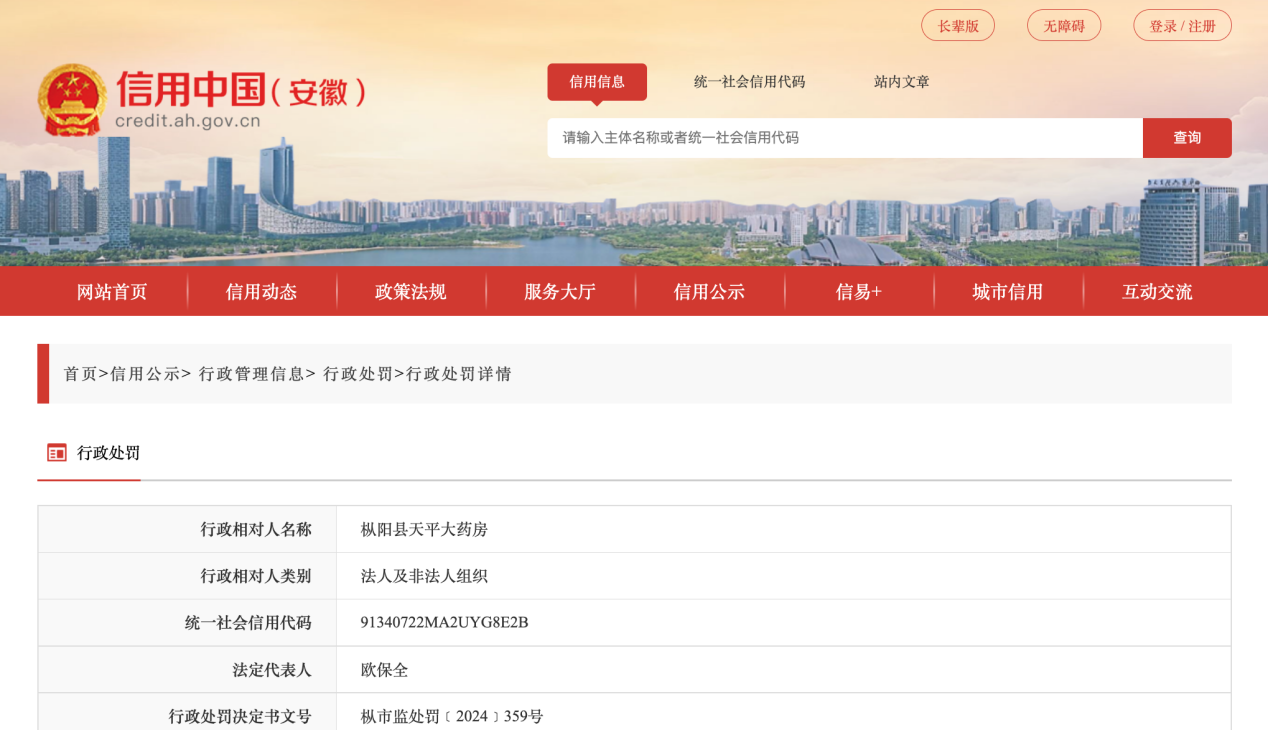Enable 无障碍 accessibility mode
1268x730 pixels.
1064,26
